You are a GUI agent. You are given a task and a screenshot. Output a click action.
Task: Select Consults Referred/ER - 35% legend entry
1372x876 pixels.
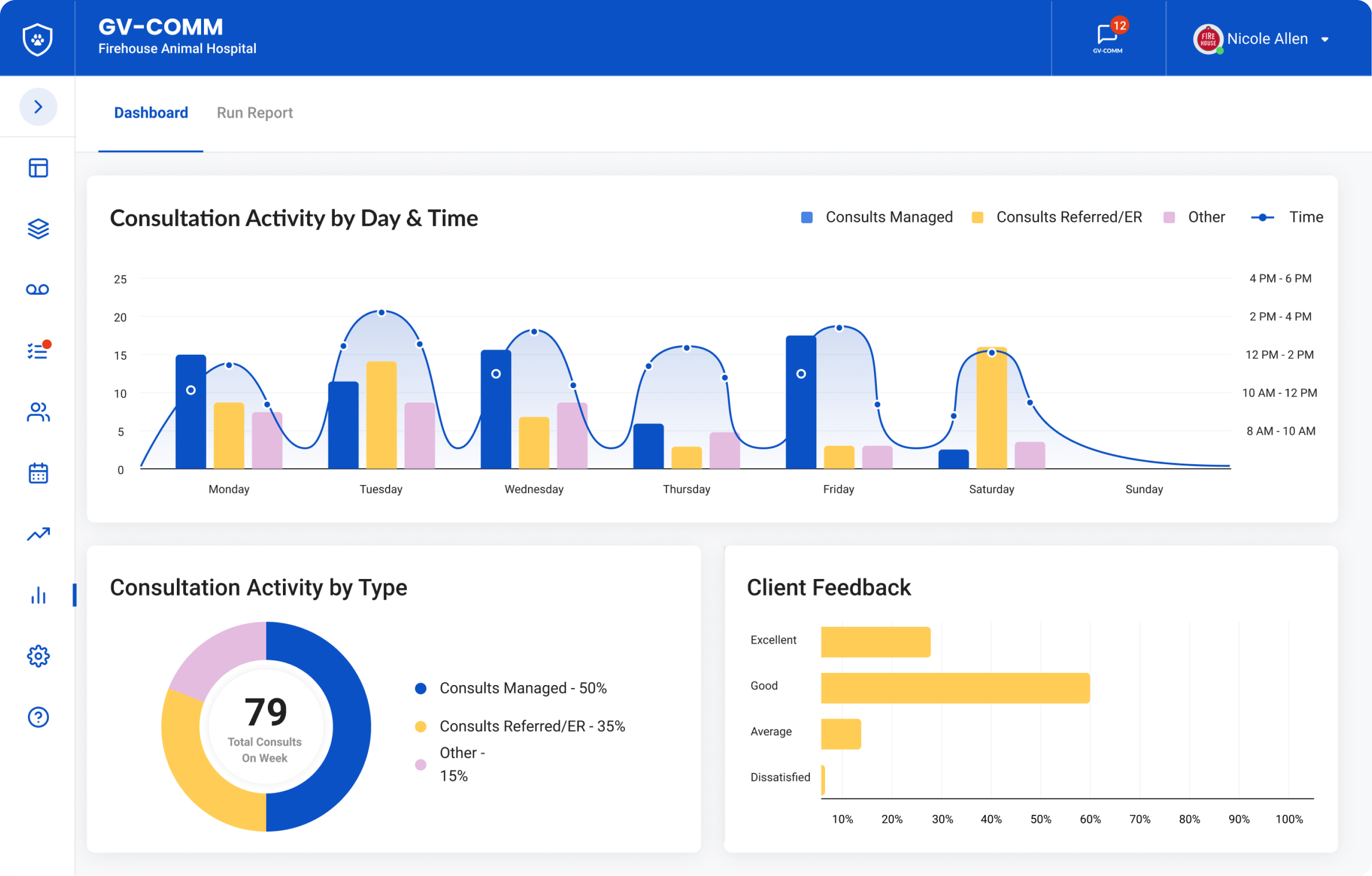[x=520, y=727]
